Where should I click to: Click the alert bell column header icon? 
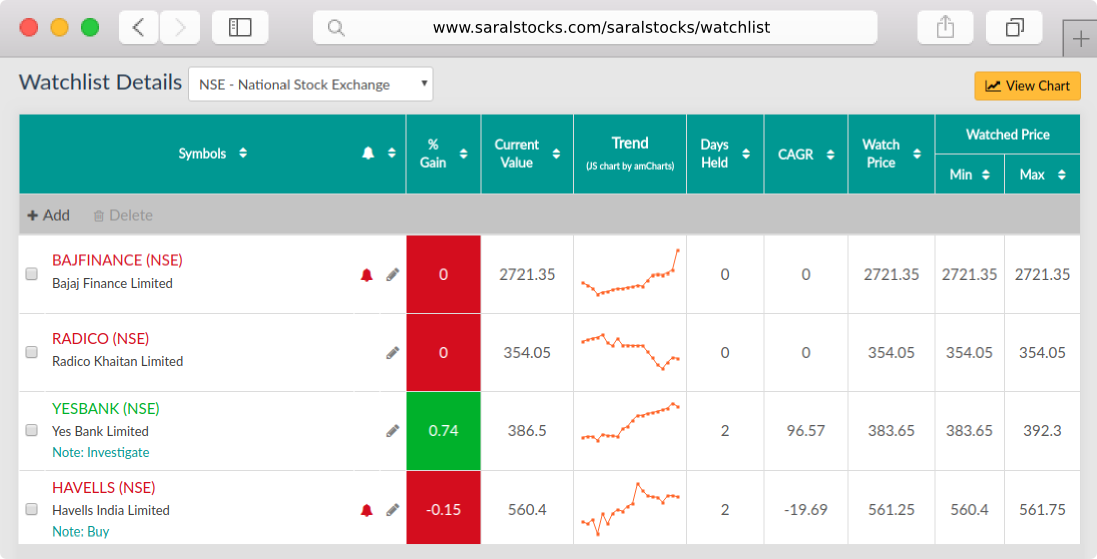(368, 153)
